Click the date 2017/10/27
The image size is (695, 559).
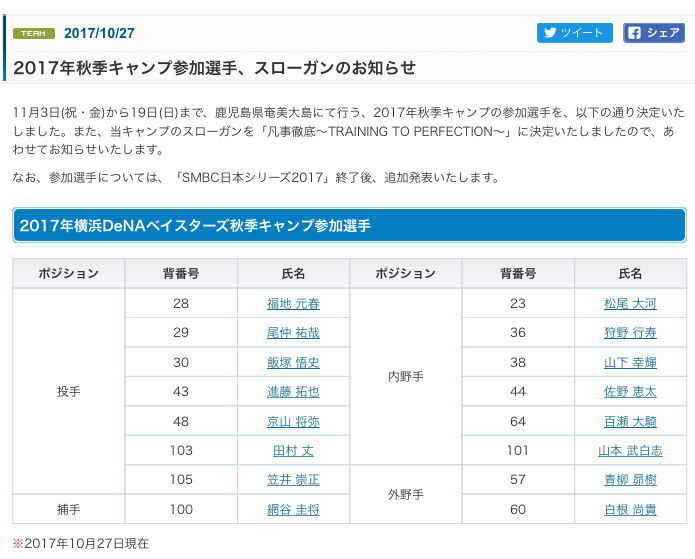[99, 33]
